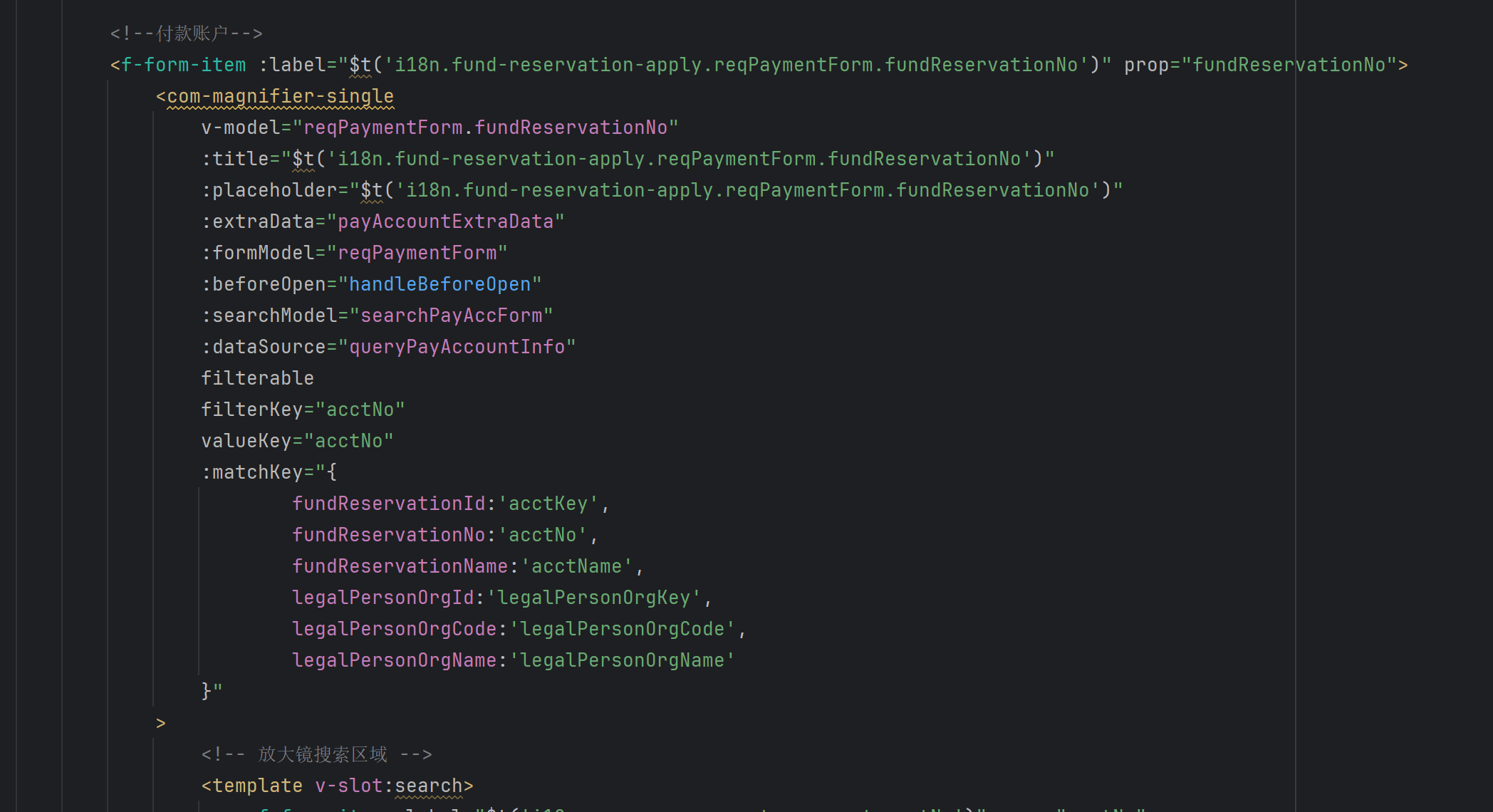Click the :placeholder attribute name

pyautogui.click(x=269, y=190)
